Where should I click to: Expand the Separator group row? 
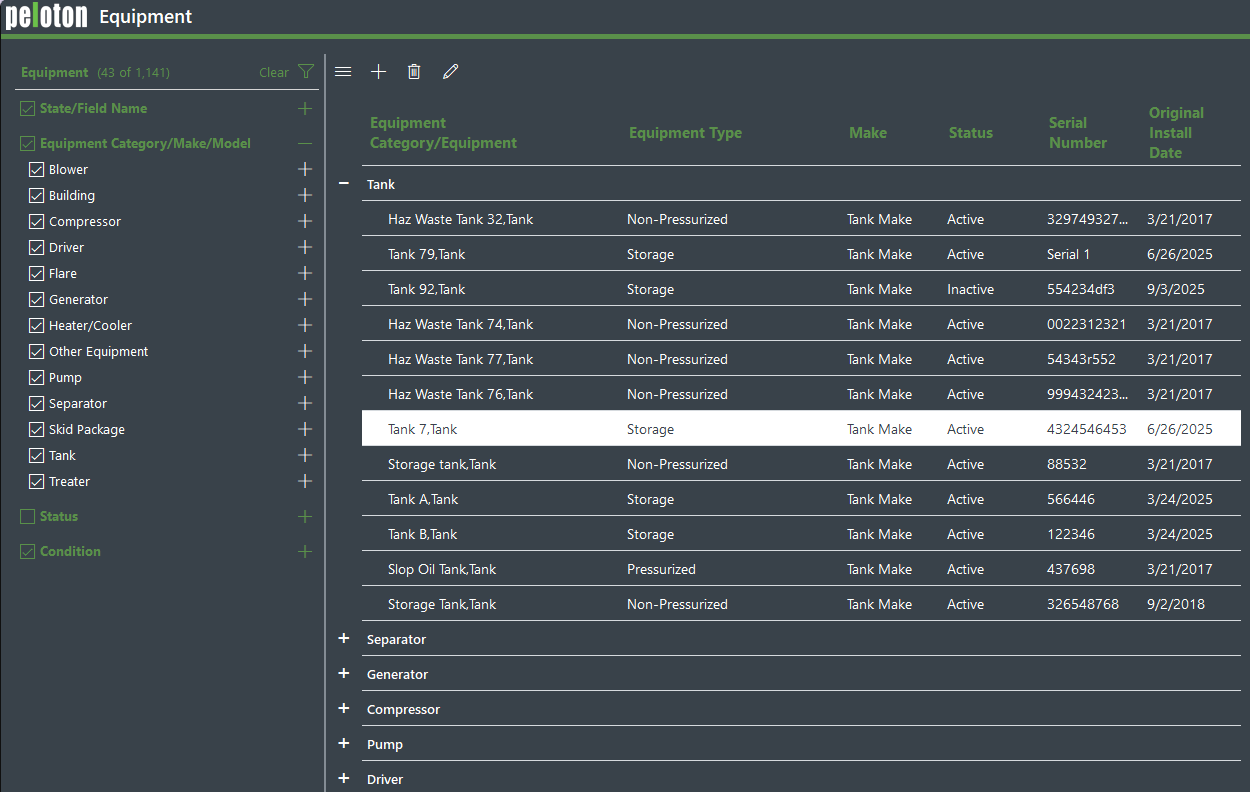pyautogui.click(x=344, y=639)
